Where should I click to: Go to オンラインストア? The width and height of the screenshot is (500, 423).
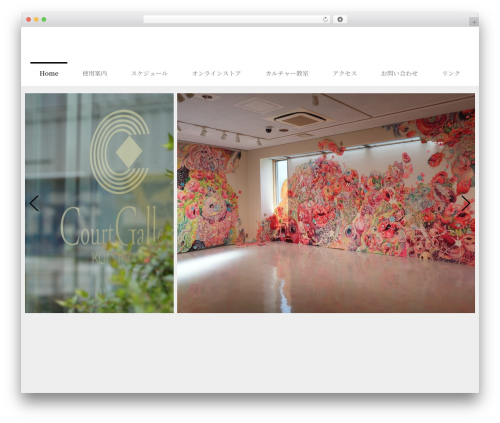[x=216, y=73]
